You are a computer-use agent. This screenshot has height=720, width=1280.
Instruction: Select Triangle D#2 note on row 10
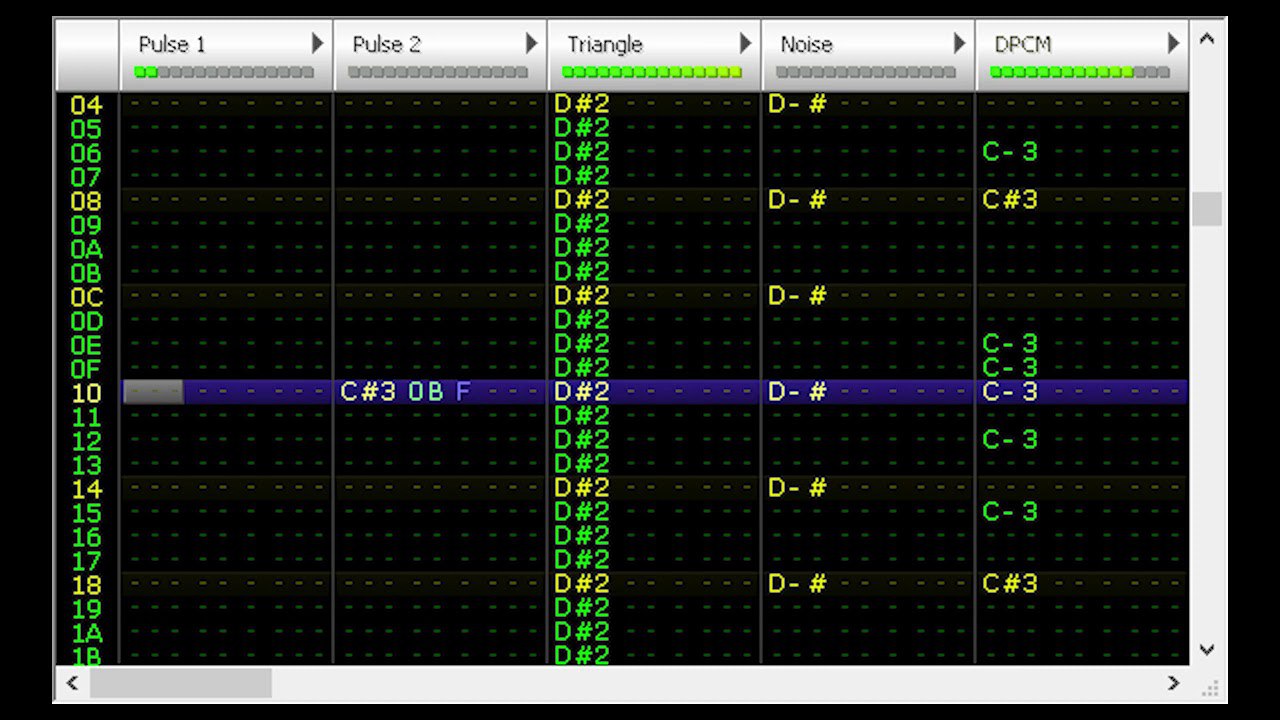(582, 391)
